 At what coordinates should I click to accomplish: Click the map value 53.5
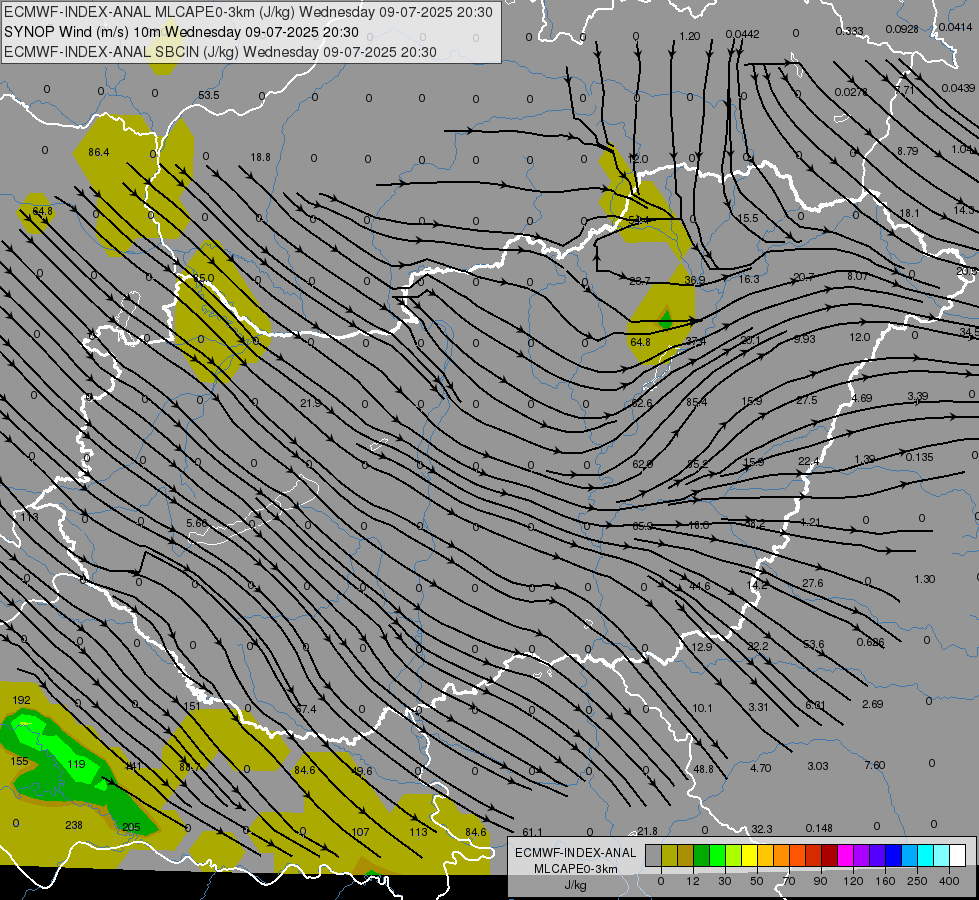coord(209,95)
